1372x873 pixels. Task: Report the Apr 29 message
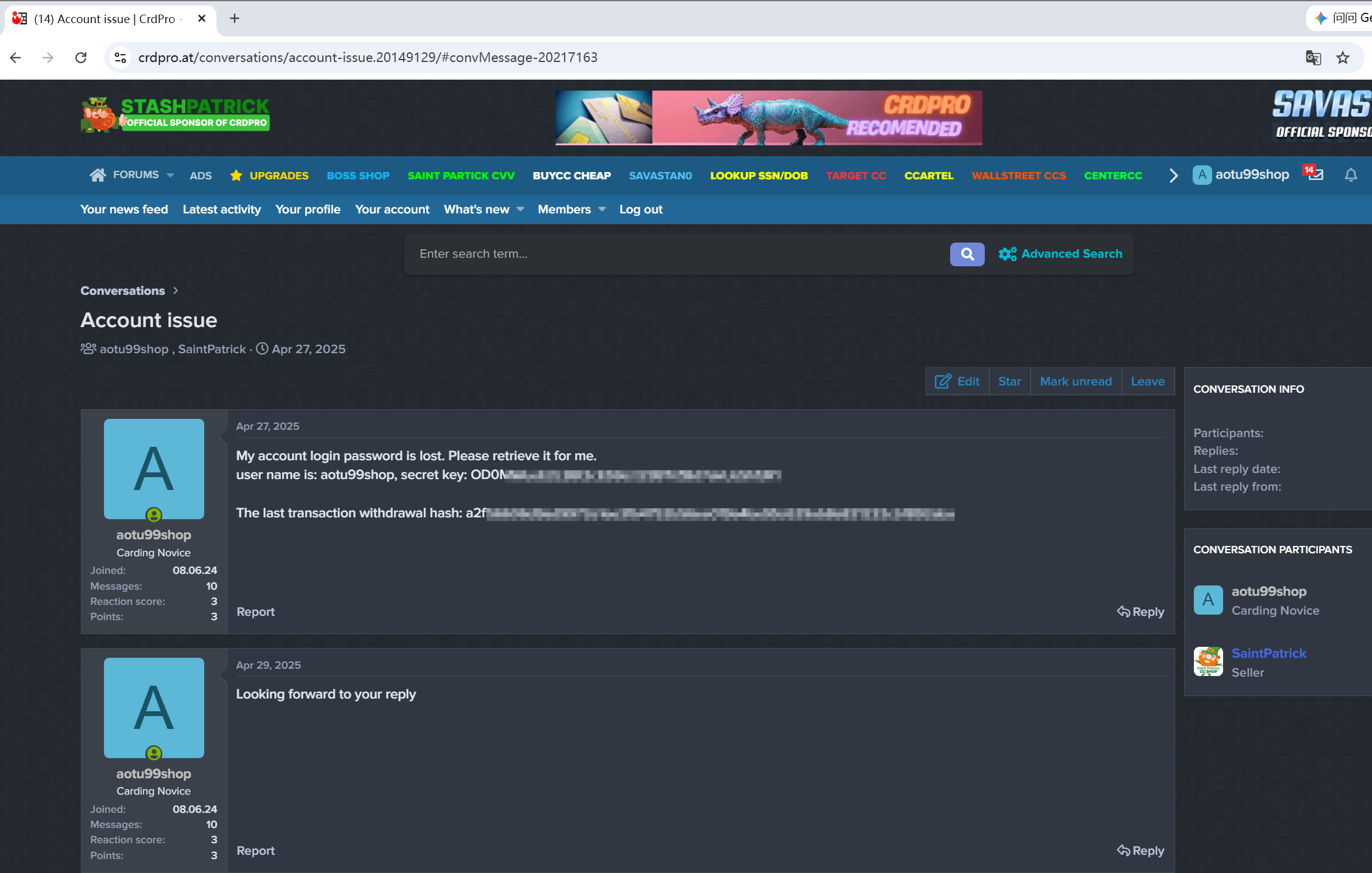255,851
